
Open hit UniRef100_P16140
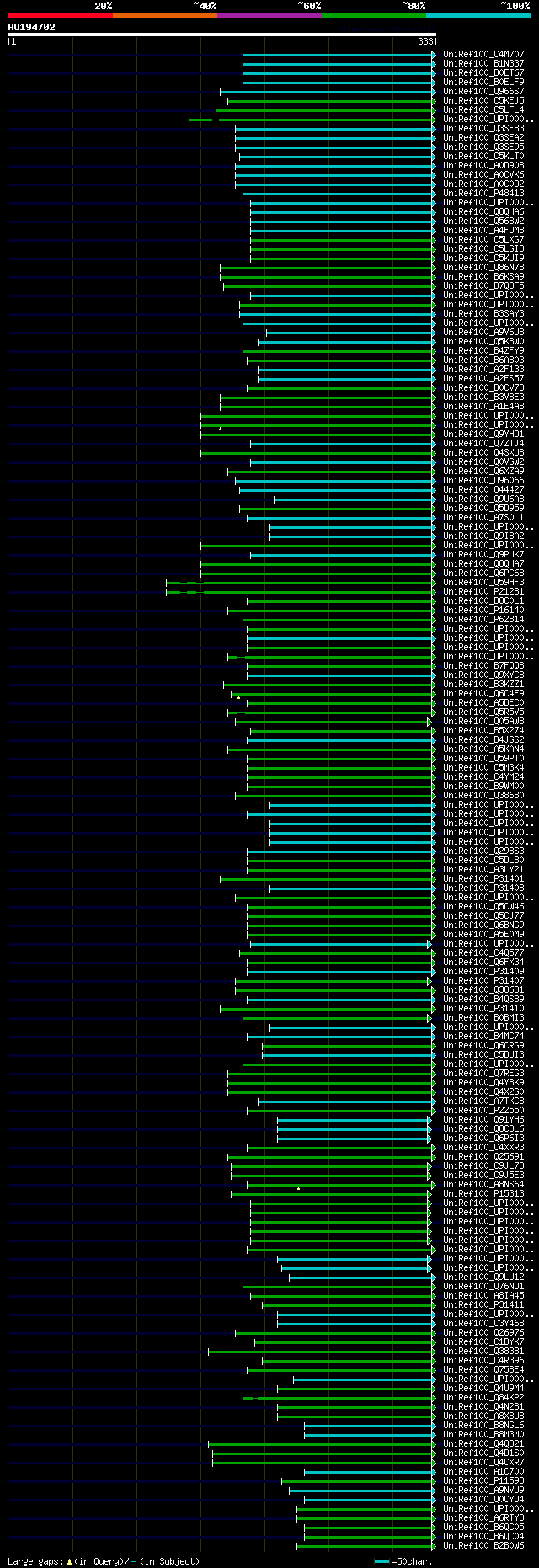[483, 611]
